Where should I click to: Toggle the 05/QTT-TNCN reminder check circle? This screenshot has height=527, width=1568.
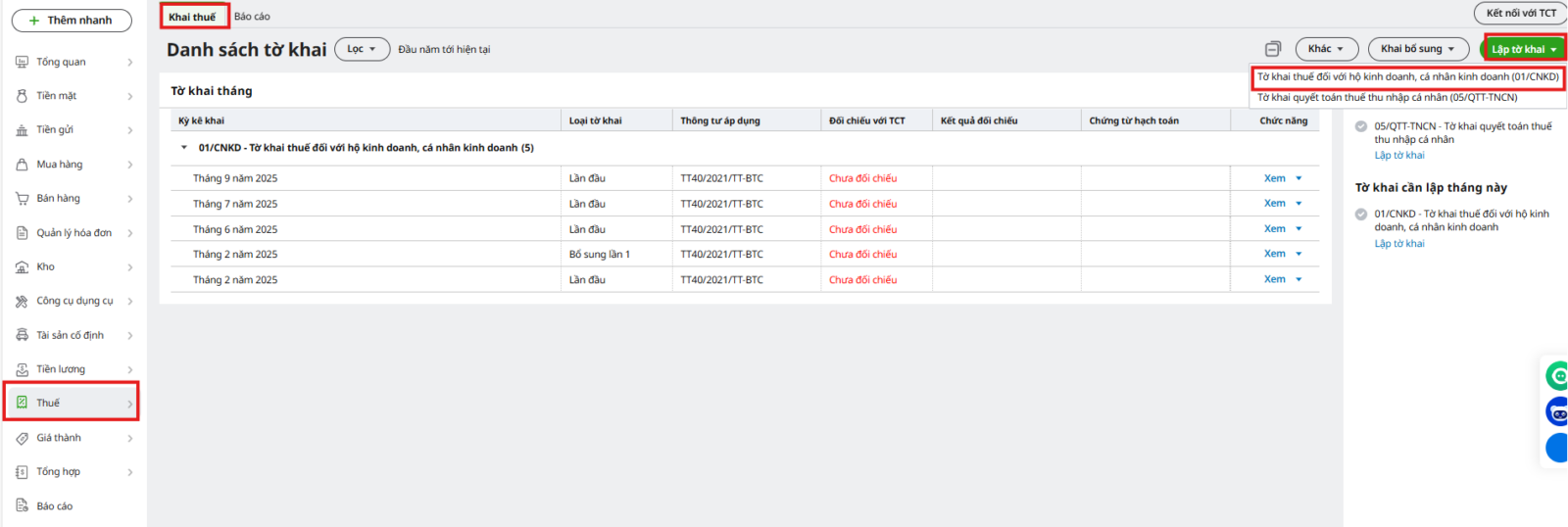point(1361,126)
